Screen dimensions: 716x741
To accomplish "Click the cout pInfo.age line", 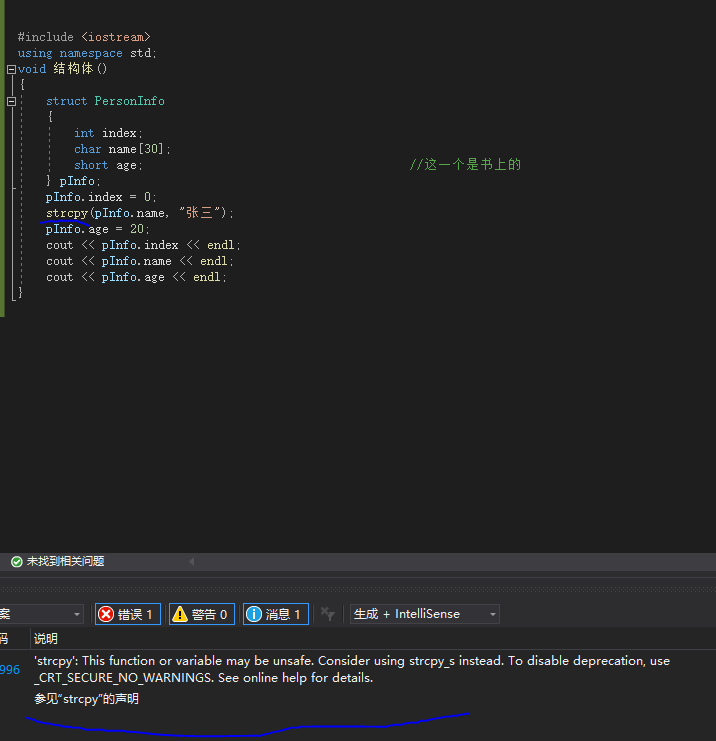I will 136,277.
